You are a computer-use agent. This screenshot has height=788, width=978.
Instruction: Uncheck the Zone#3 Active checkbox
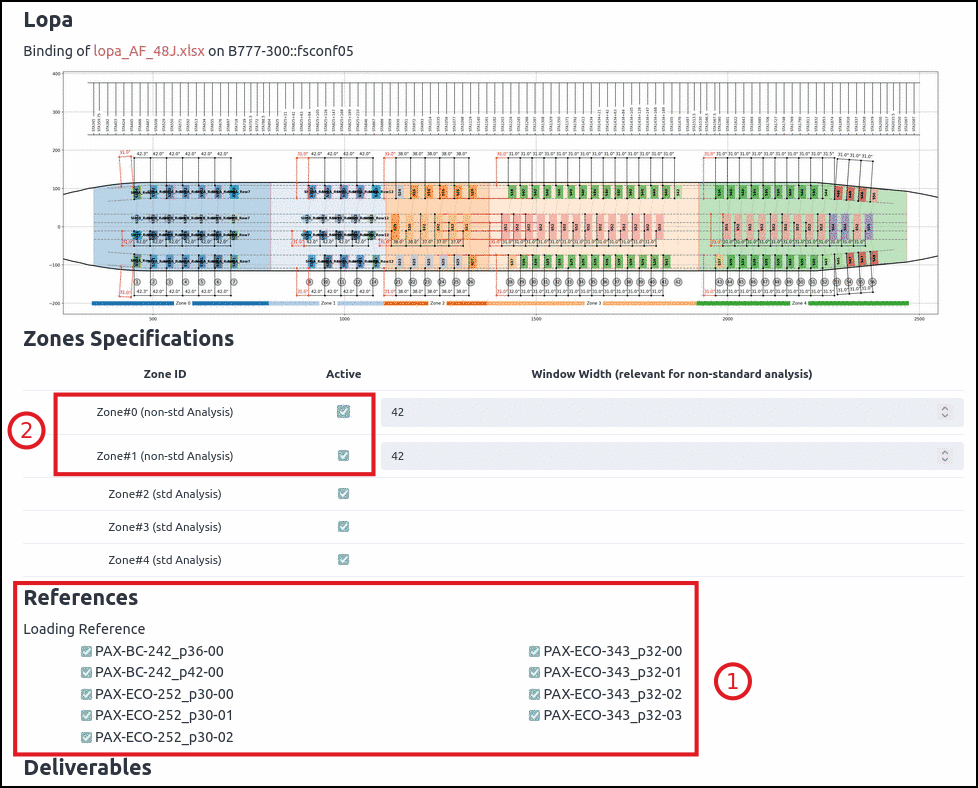(344, 526)
